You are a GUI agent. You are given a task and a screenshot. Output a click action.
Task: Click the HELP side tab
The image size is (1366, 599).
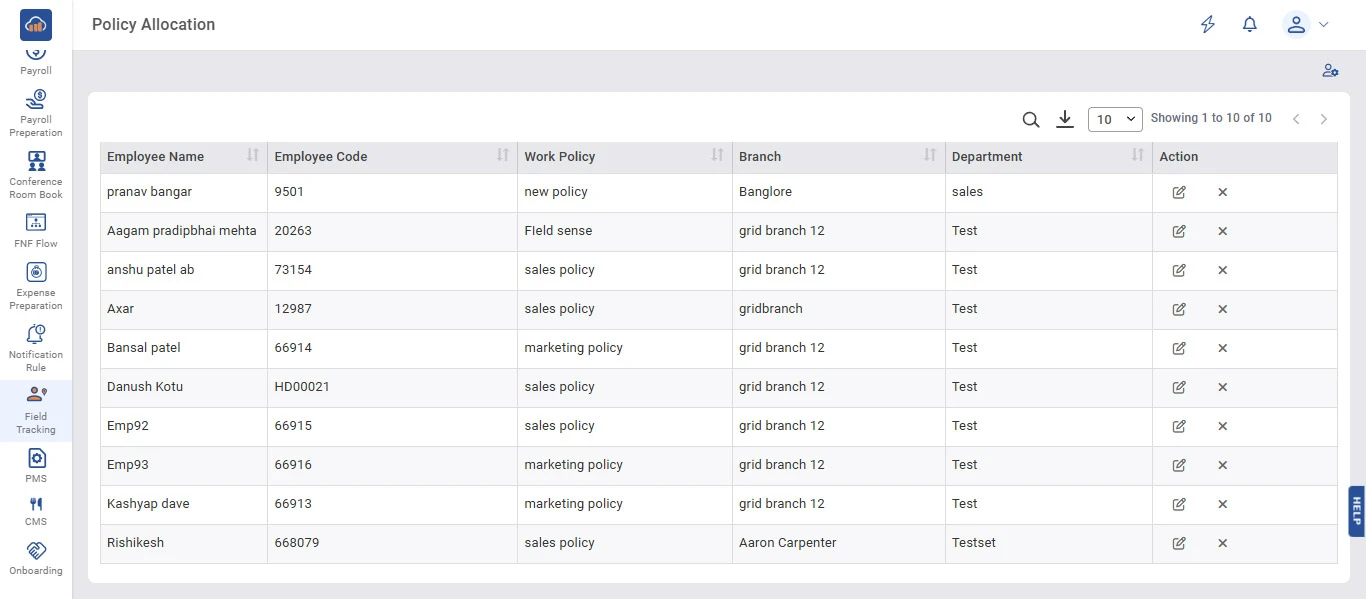click(1356, 511)
